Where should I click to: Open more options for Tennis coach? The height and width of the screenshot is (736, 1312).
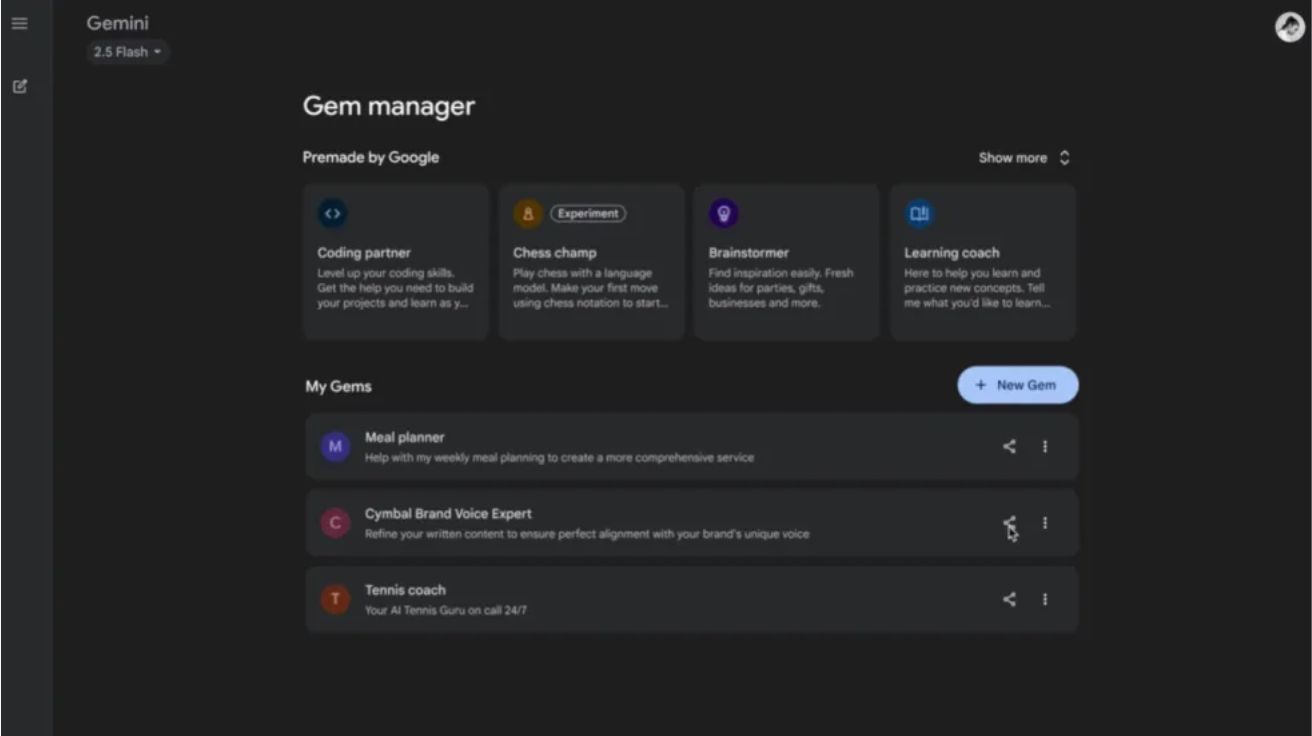point(1045,599)
